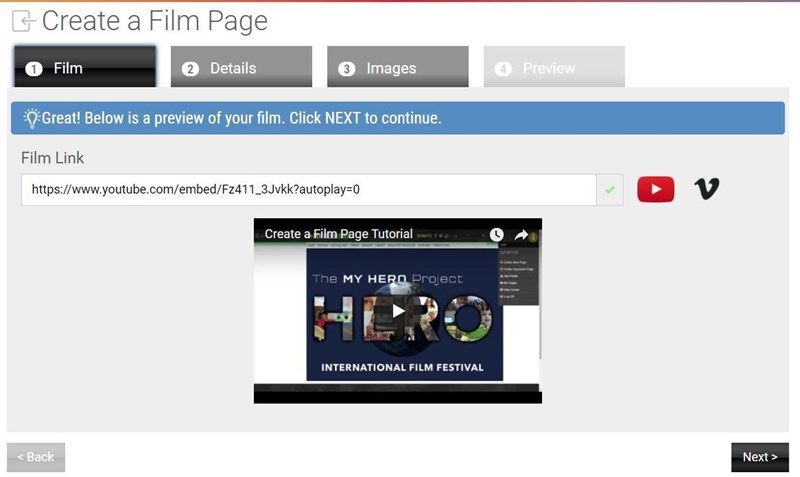Click the Back button

36,457
